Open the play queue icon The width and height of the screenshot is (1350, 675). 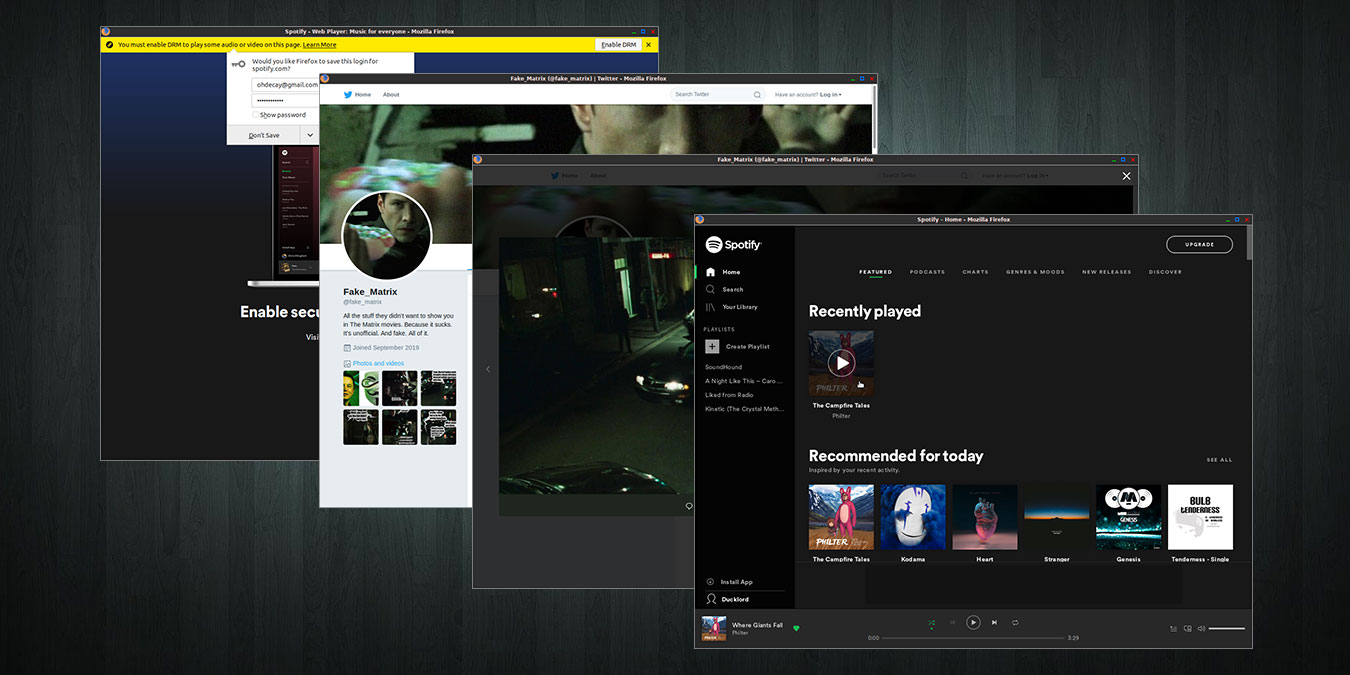point(1173,629)
